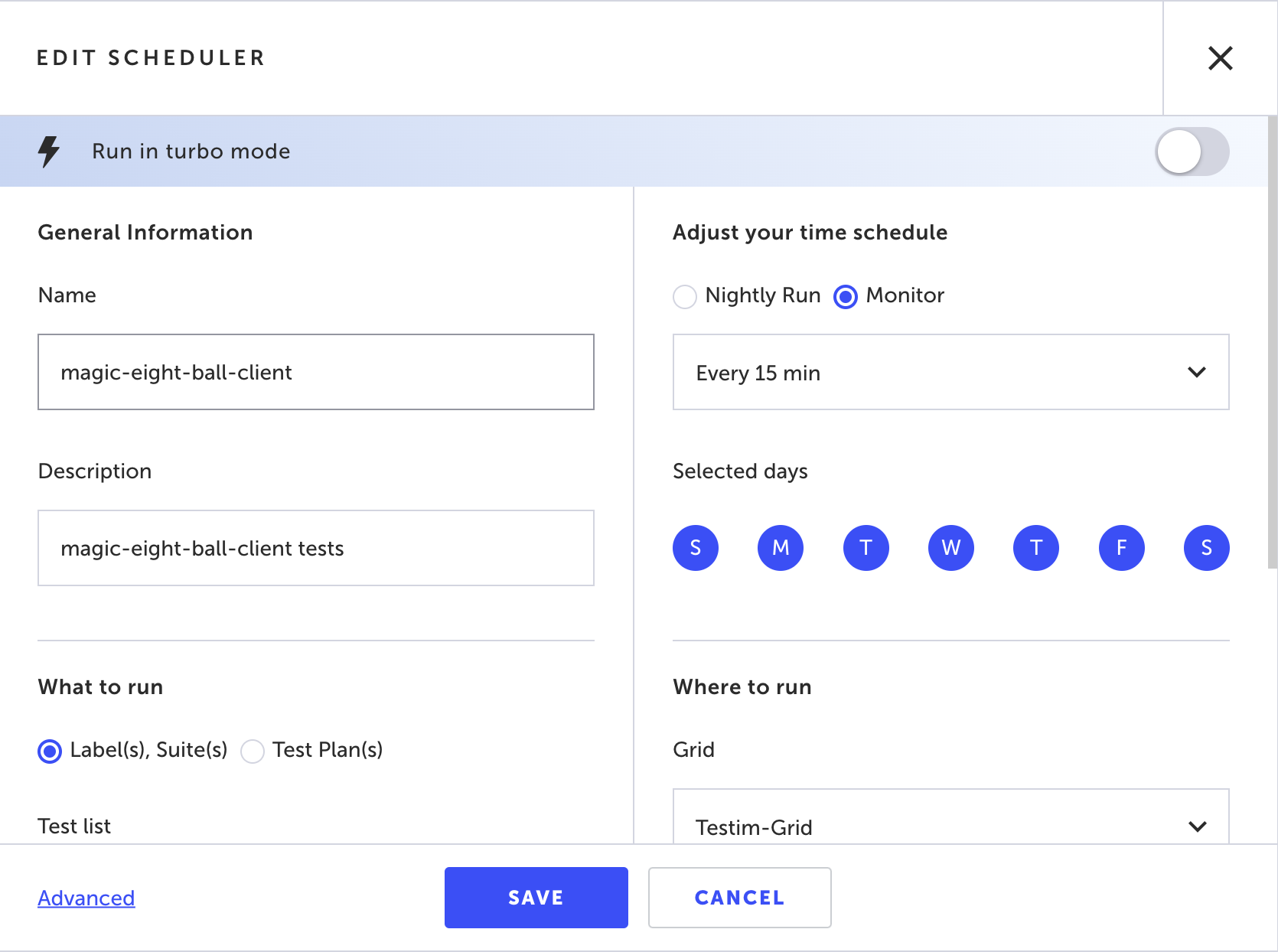Click the dialog's vertical scrollbar
Screen dimensions: 1278x952
click(1272, 344)
